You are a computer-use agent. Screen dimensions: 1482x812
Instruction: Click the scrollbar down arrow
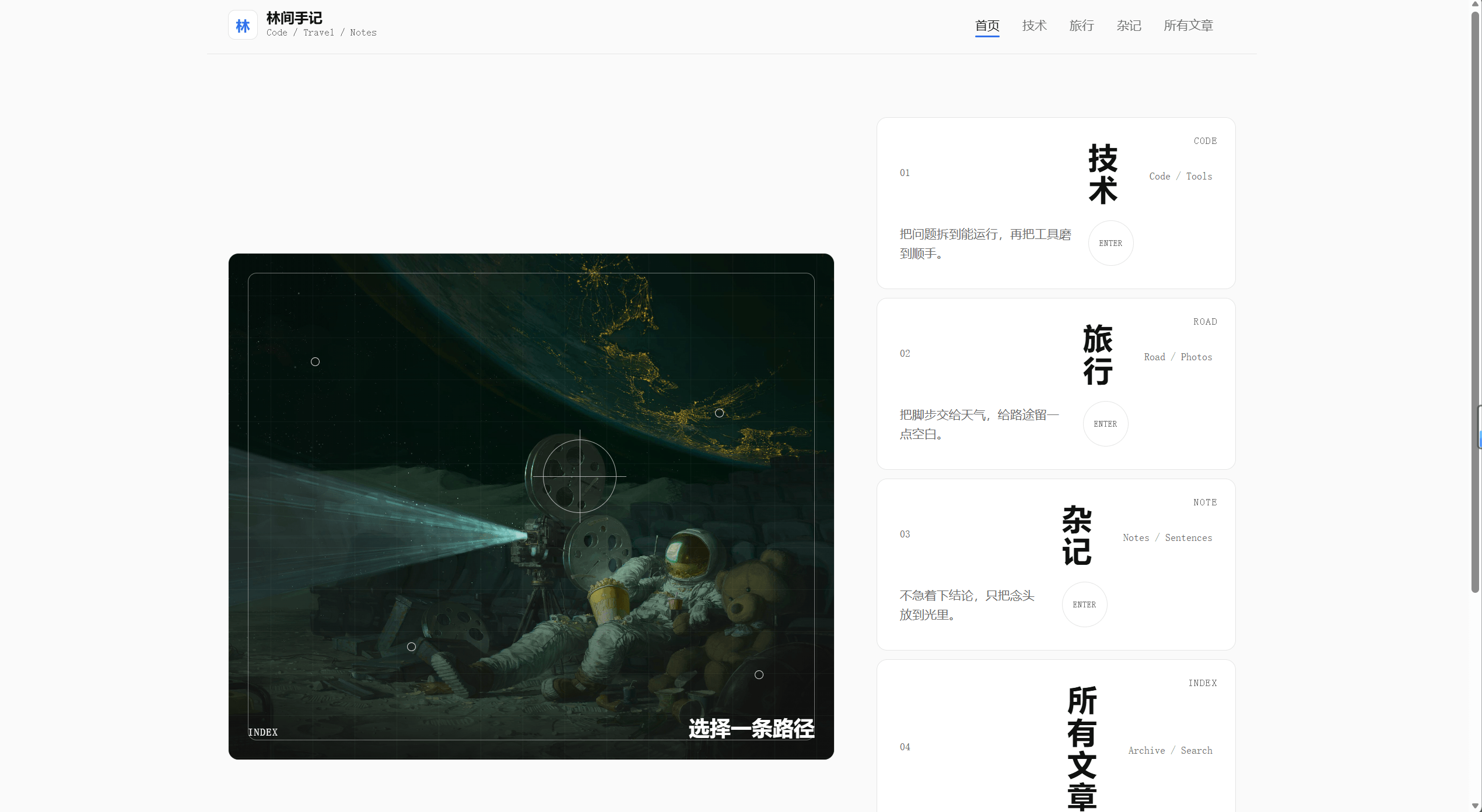1476,806
